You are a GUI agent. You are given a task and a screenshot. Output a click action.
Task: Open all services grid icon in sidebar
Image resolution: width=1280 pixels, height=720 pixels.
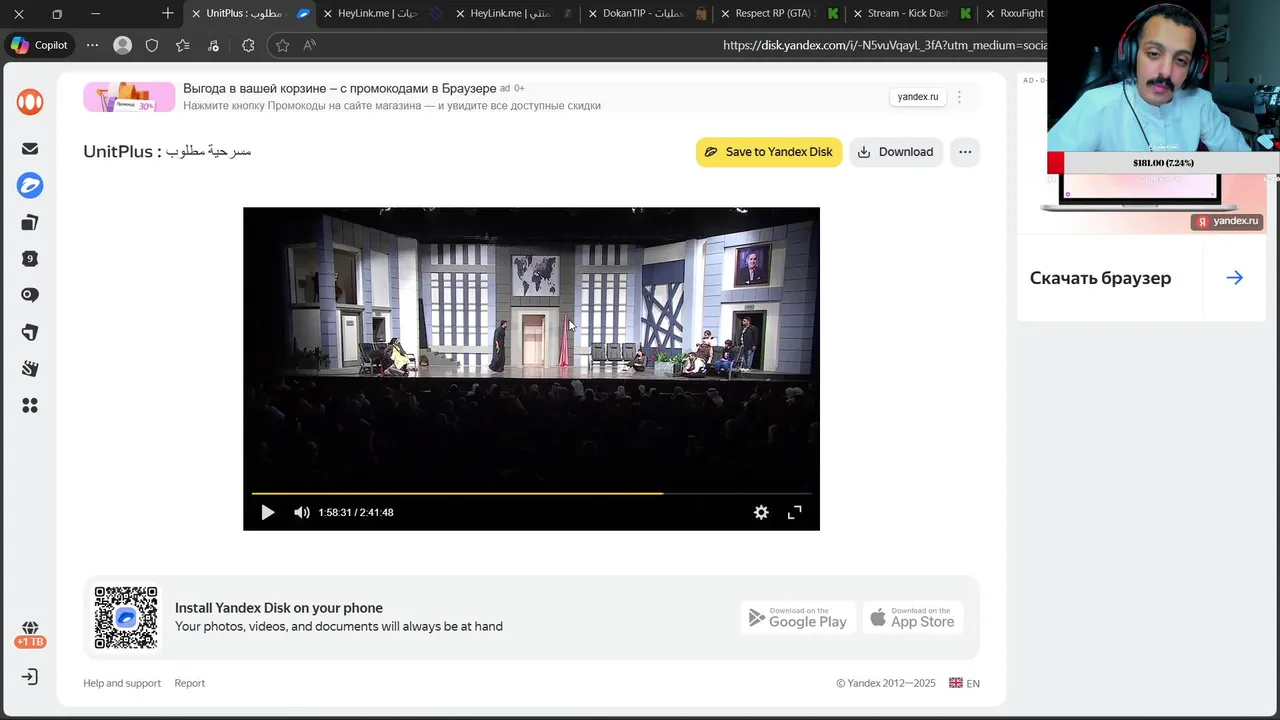coord(30,405)
